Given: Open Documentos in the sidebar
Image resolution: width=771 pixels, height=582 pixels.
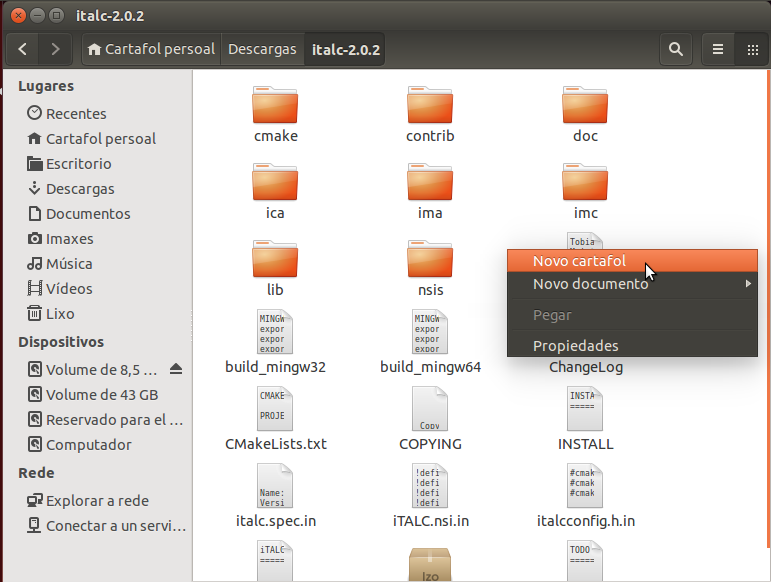Looking at the screenshot, I should coord(97,214).
